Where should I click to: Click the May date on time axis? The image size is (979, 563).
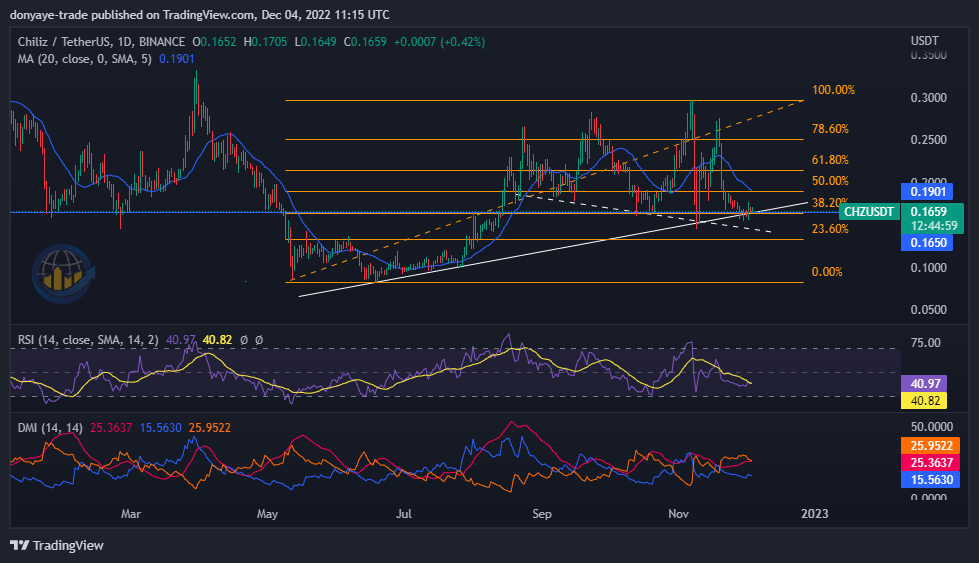(267, 514)
